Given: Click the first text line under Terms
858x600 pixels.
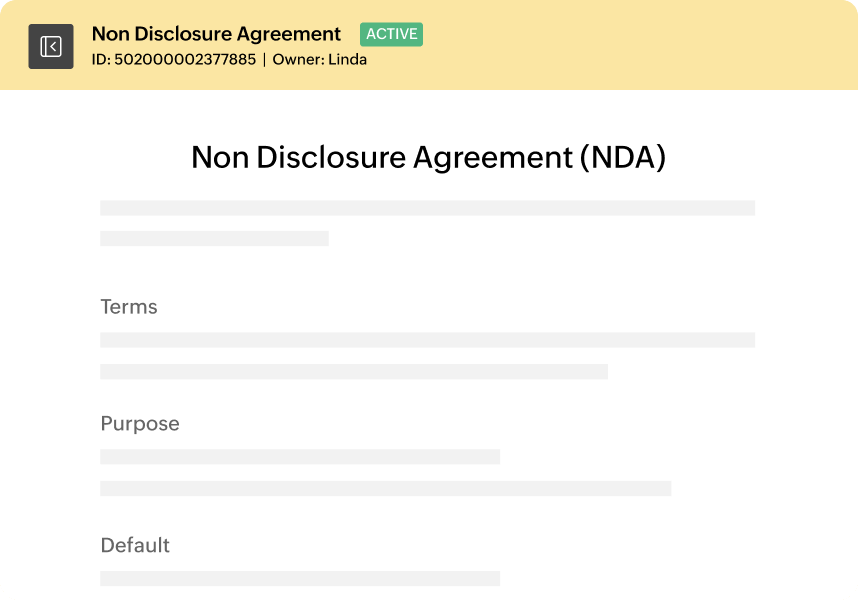Looking at the screenshot, I should (427, 340).
